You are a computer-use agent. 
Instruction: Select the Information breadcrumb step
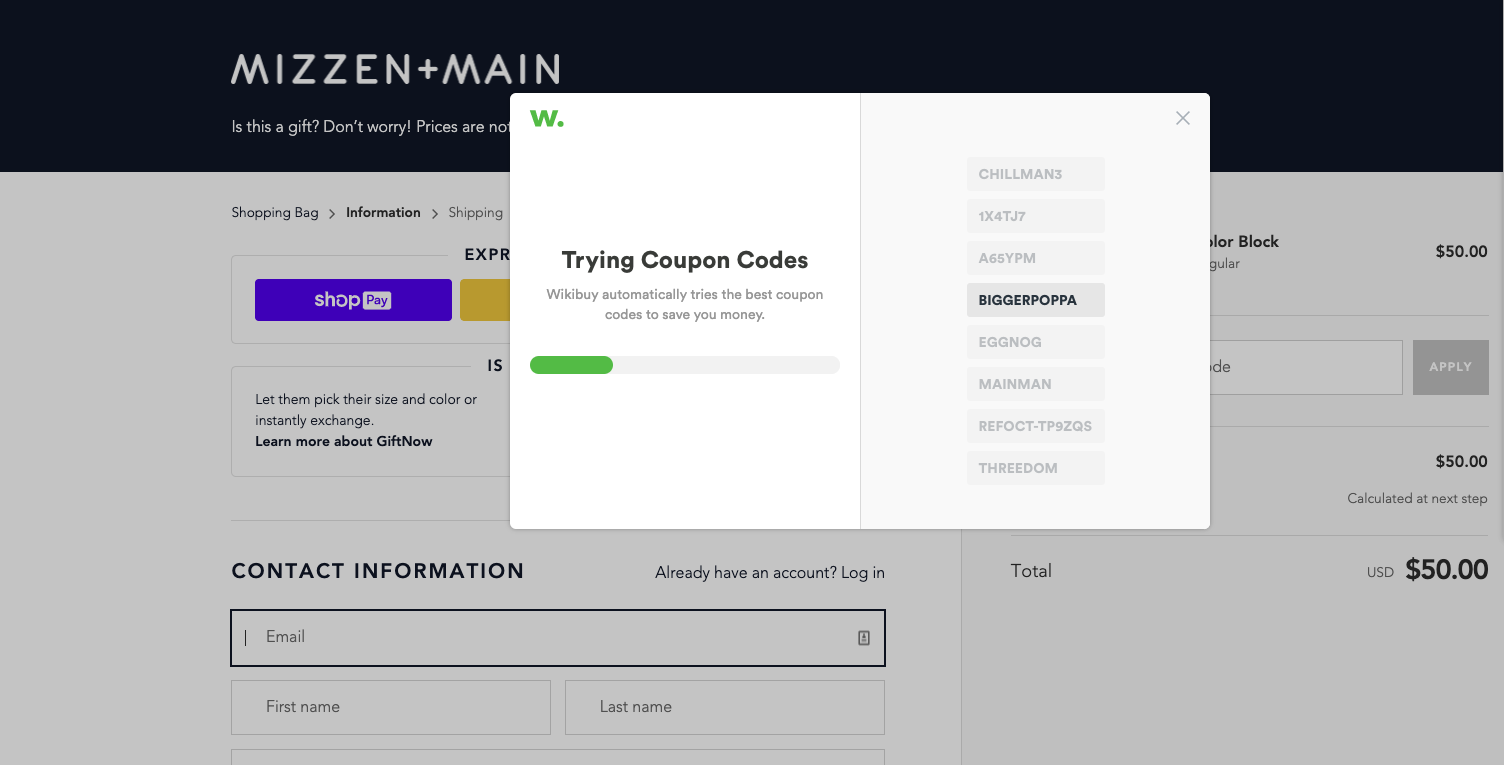point(383,212)
